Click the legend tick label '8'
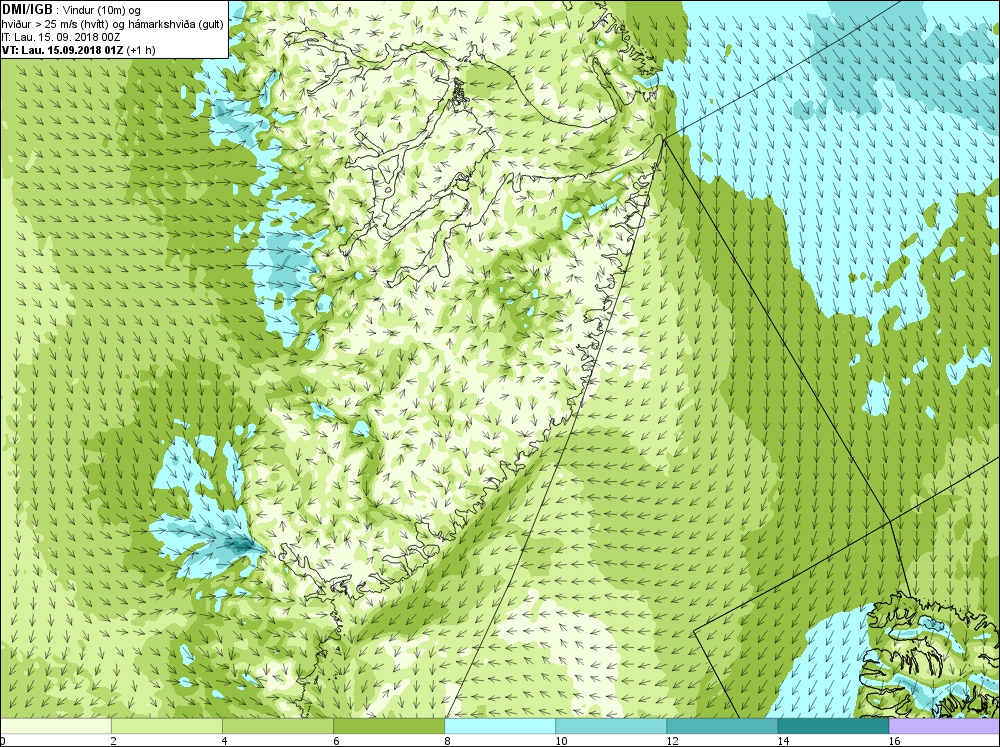1000x747 pixels. 447,741
